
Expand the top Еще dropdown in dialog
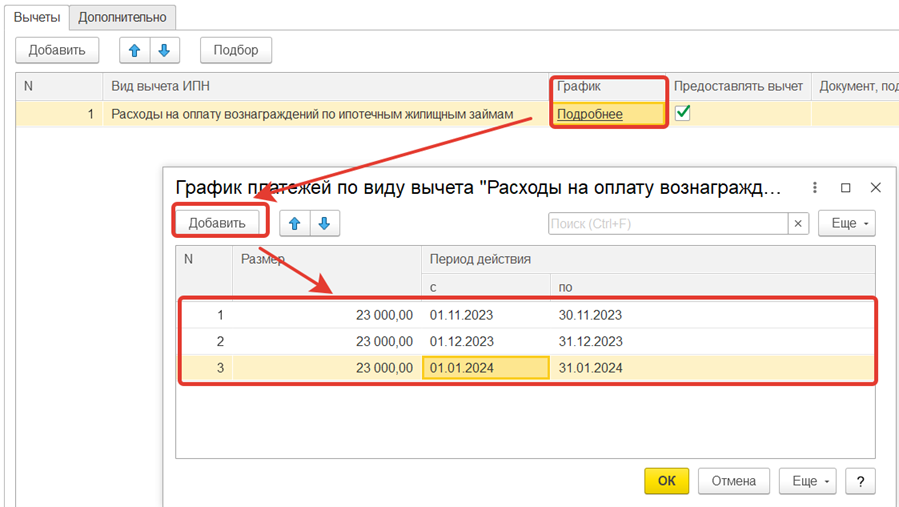click(846, 223)
